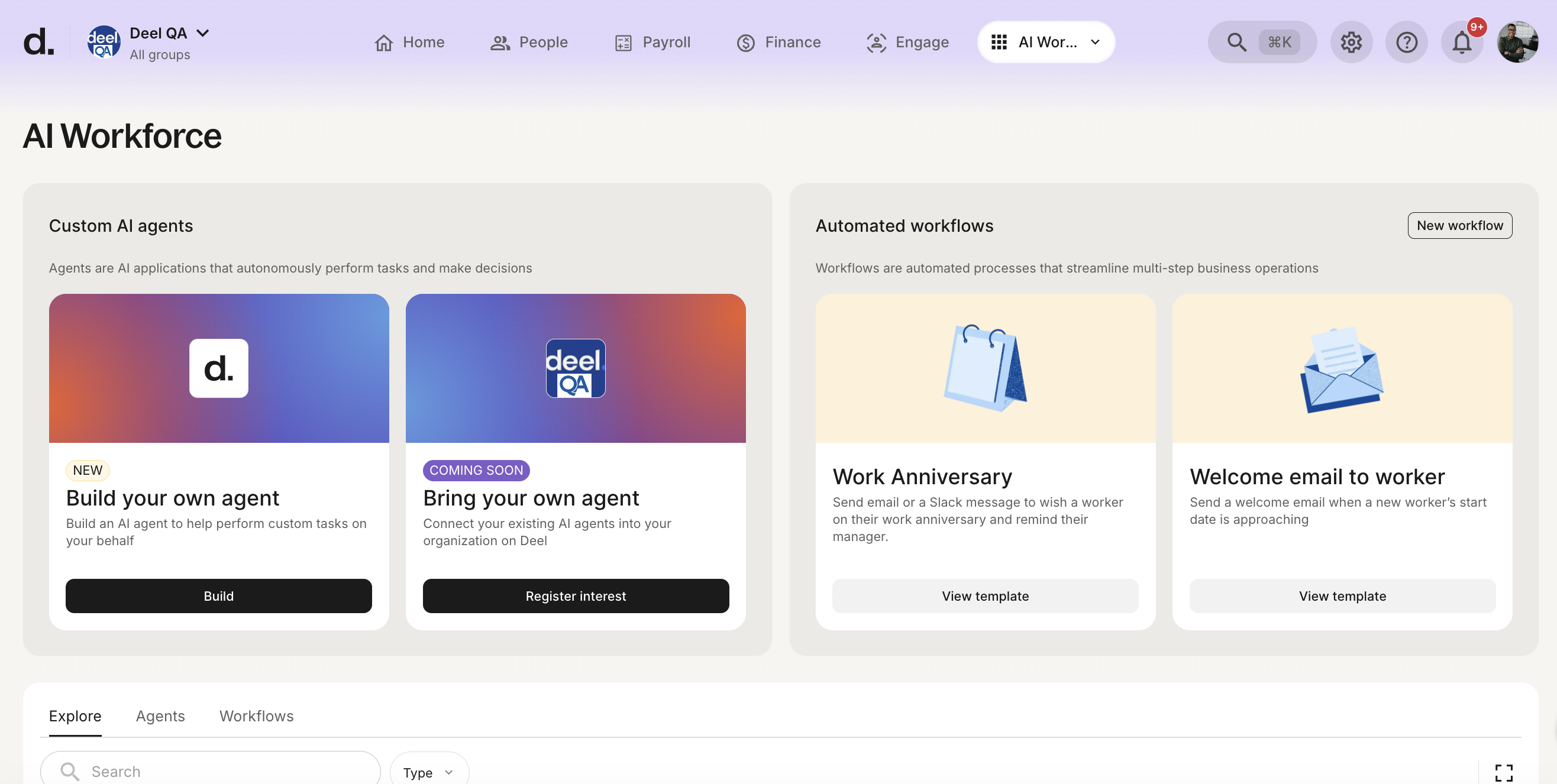The width and height of the screenshot is (1557, 784).
Task: Open the AI Workforce app switcher dropdown
Action: coord(1046,41)
